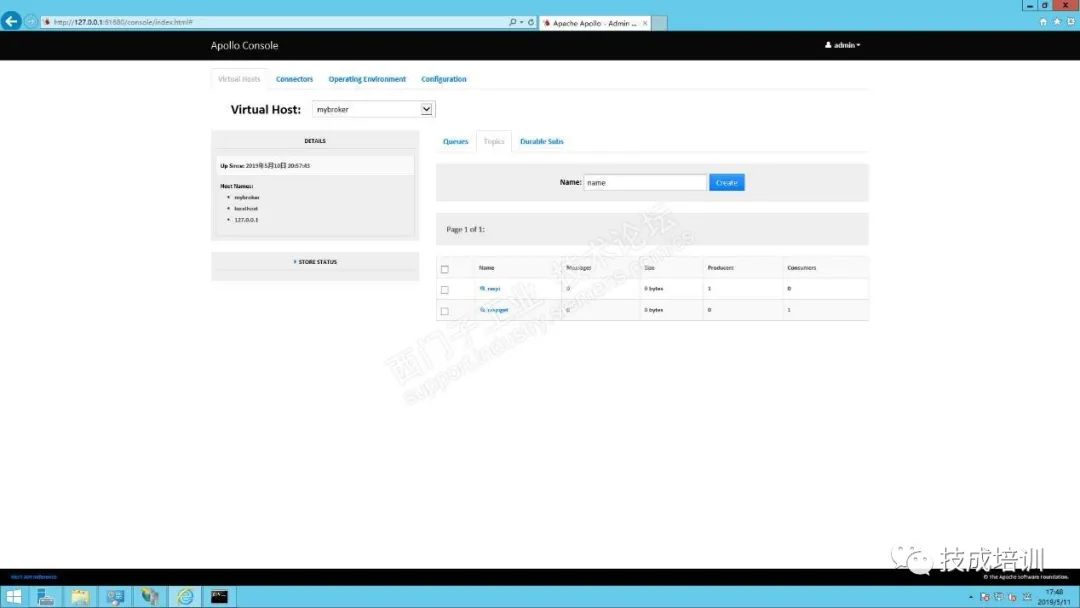Switch to the Queues sub-tab
The height and width of the screenshot is (608, 1080).
pyautogui.click(x=455, y=141)
